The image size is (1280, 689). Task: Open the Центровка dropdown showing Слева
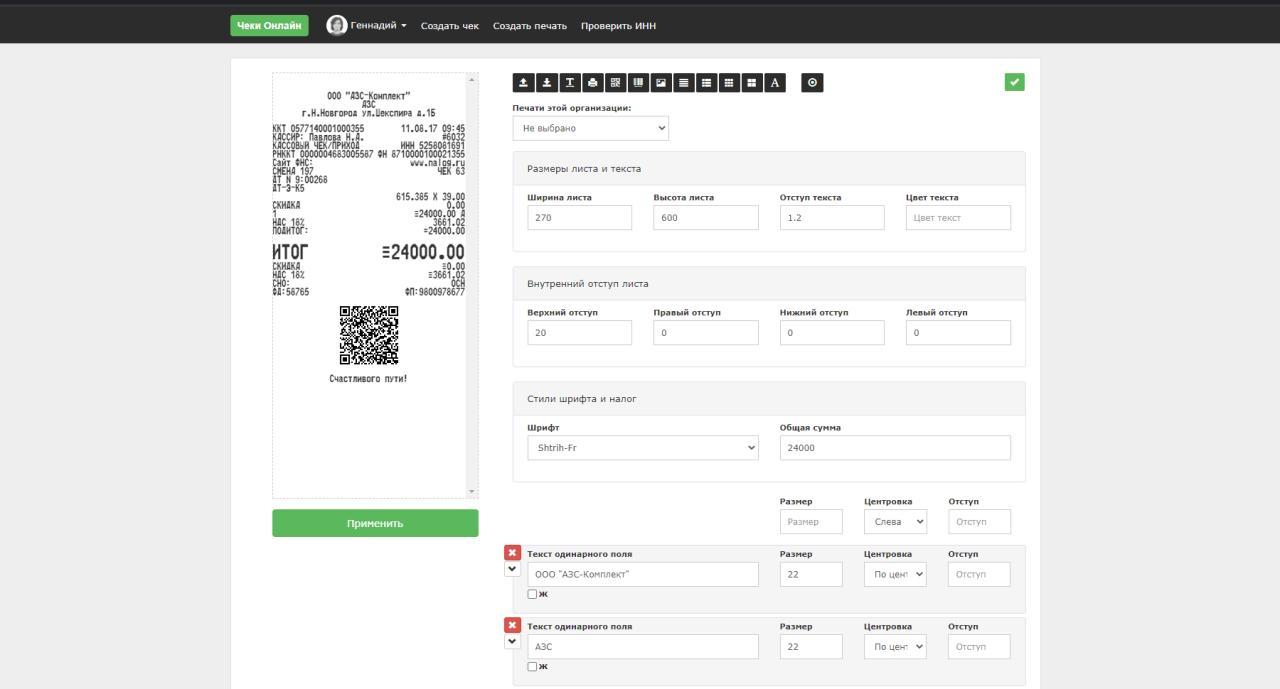tap(895, 522)
